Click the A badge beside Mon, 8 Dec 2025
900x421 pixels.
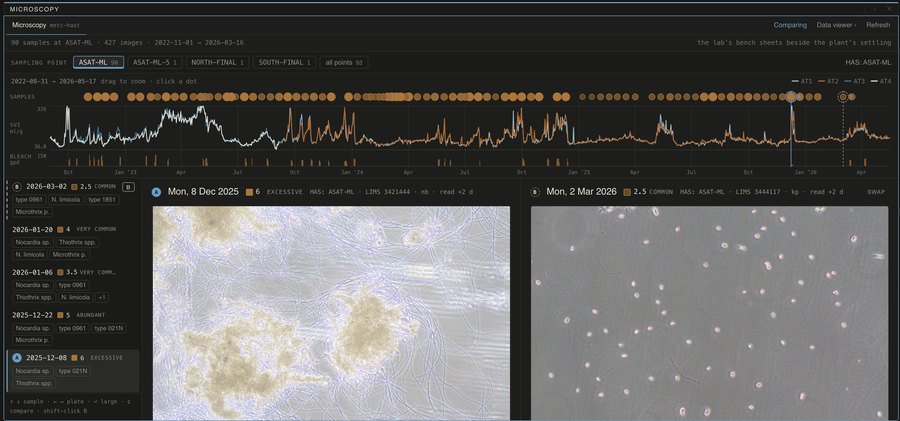(156, 192)
